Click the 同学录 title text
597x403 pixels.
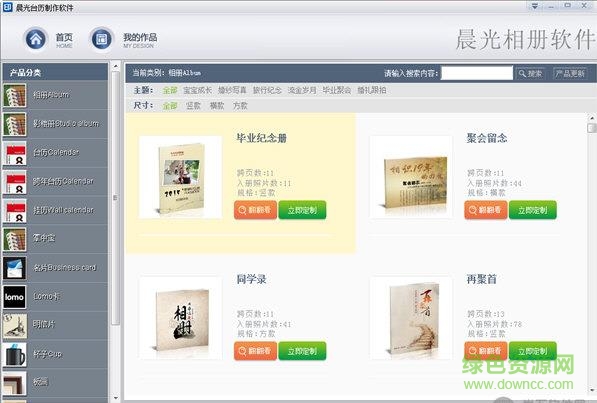click(x=251, y=279)
